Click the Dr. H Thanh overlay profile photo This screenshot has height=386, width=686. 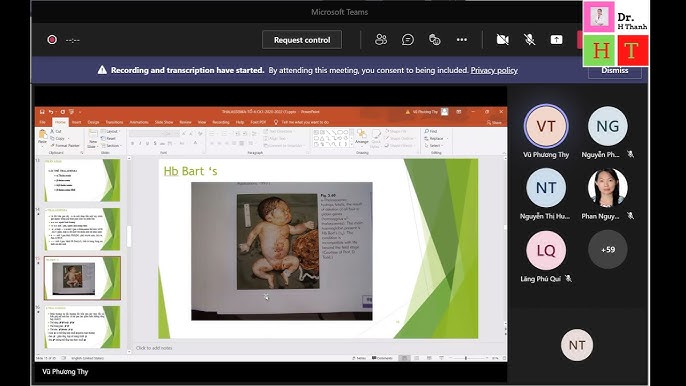pos(598,17)
